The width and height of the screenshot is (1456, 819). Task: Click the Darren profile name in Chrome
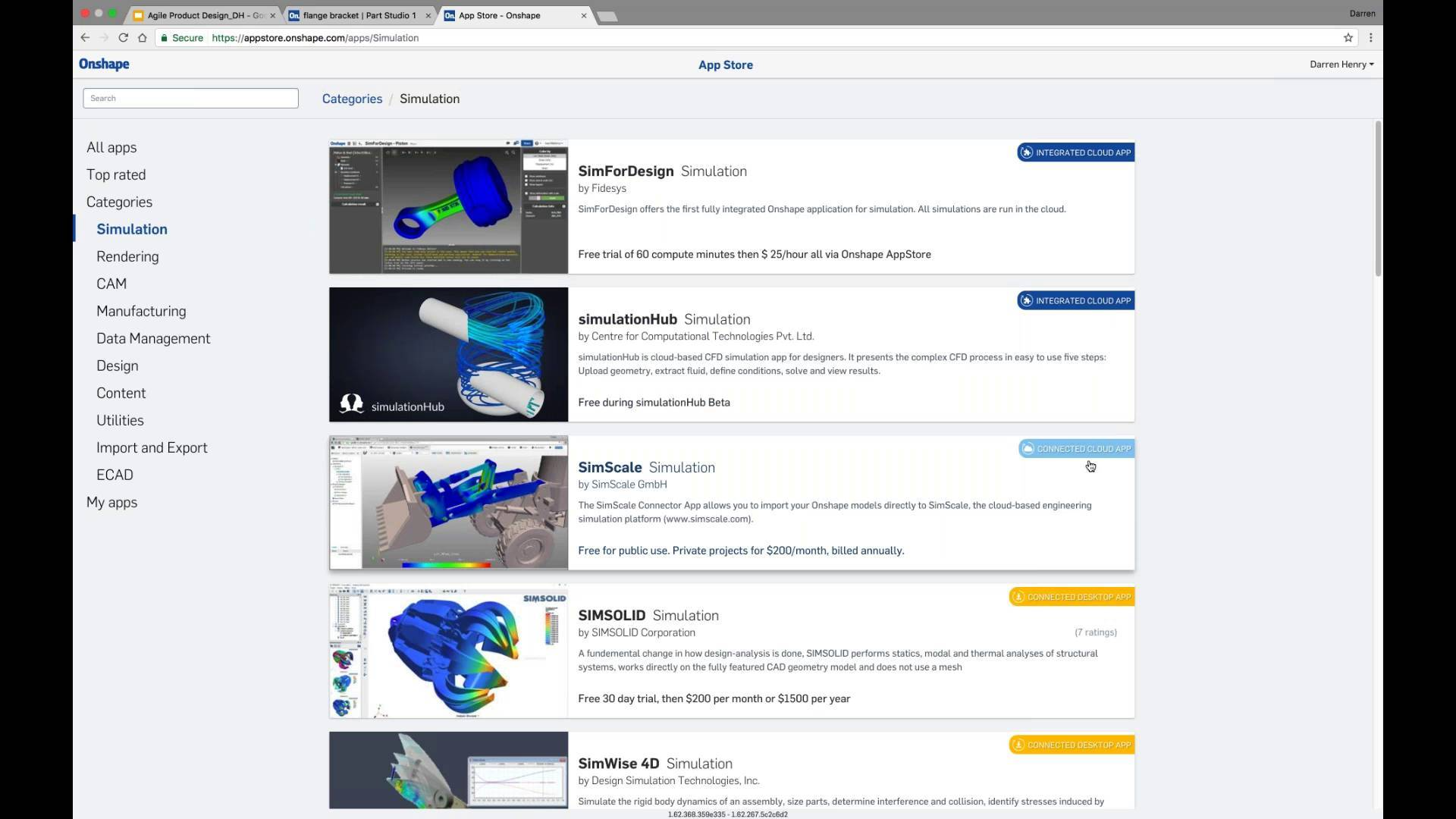[1362, 14]
